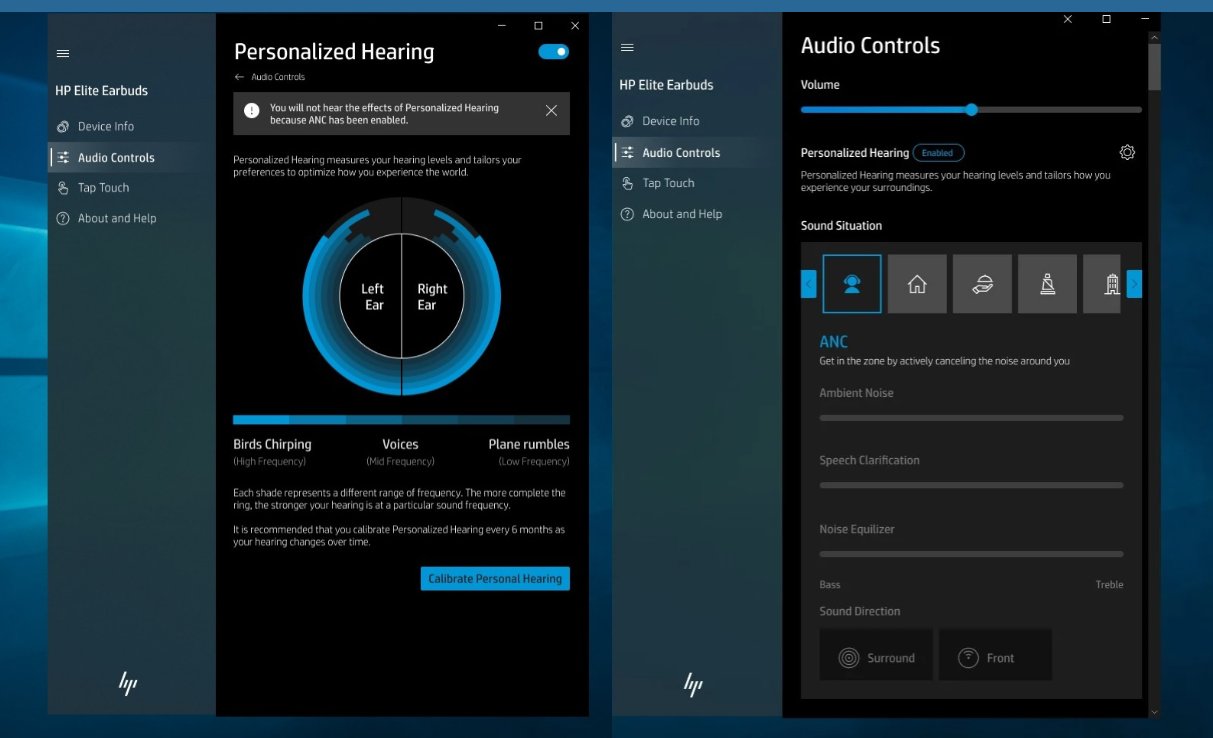Open About and Help in right window sidebar
Viewport: 1213px width, 738px height.
pos(696,214)
